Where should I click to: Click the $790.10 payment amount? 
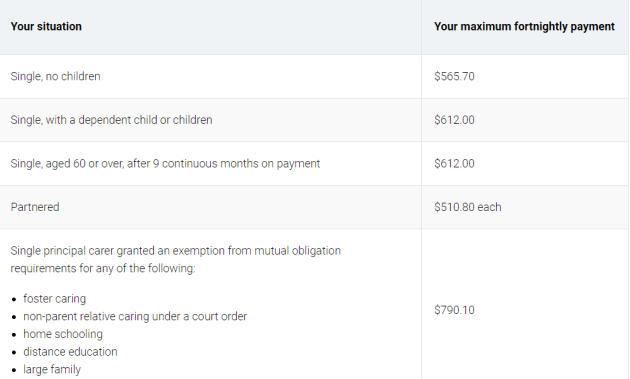[454, 310]
